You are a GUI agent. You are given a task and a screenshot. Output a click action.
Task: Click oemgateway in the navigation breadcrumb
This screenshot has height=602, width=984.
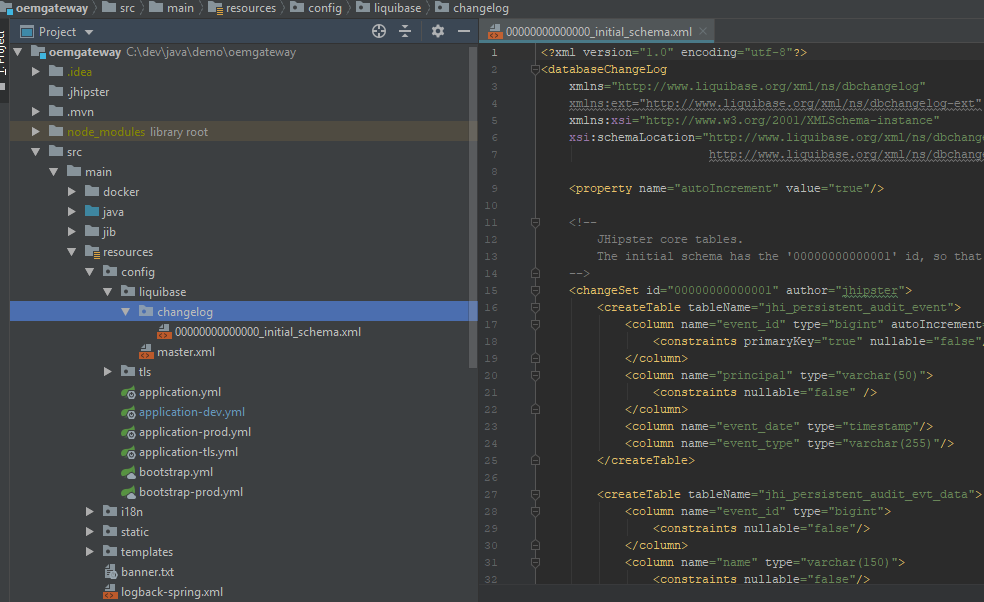[x=51, y=8]
